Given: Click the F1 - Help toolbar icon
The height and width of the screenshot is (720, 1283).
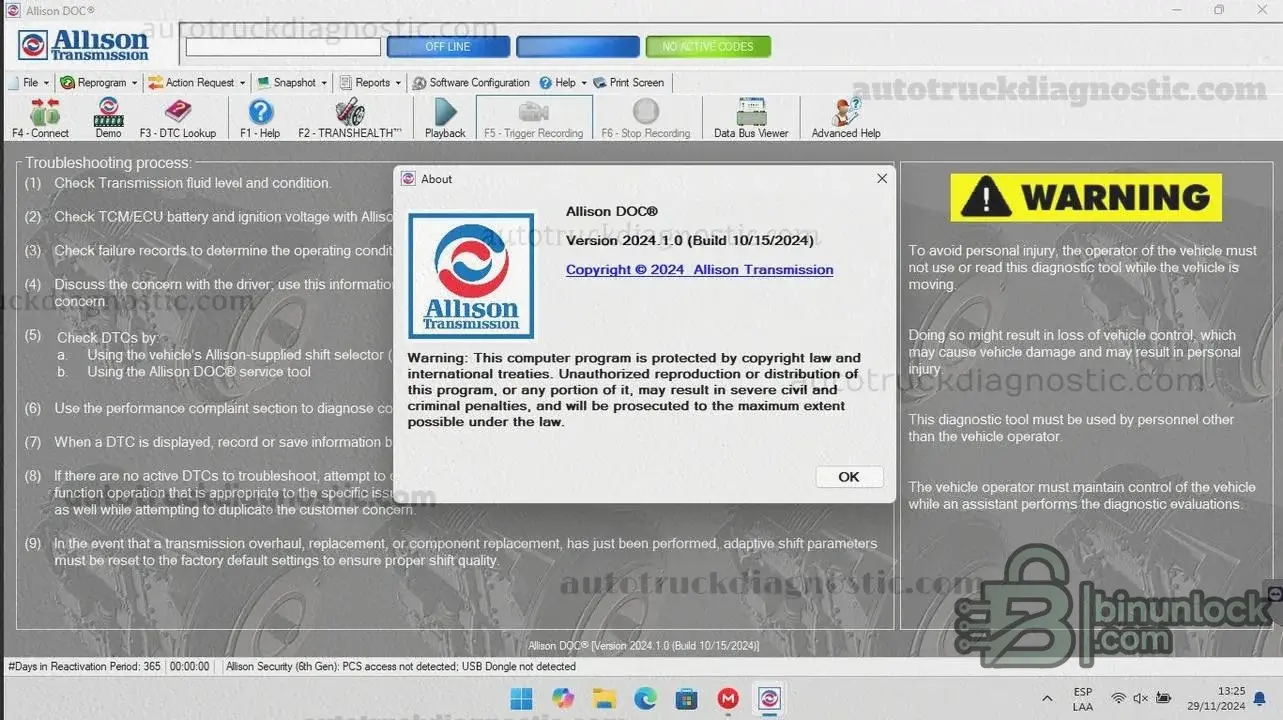Looking at the screenshot, I should pyautogui.click(x=260, y=118).
